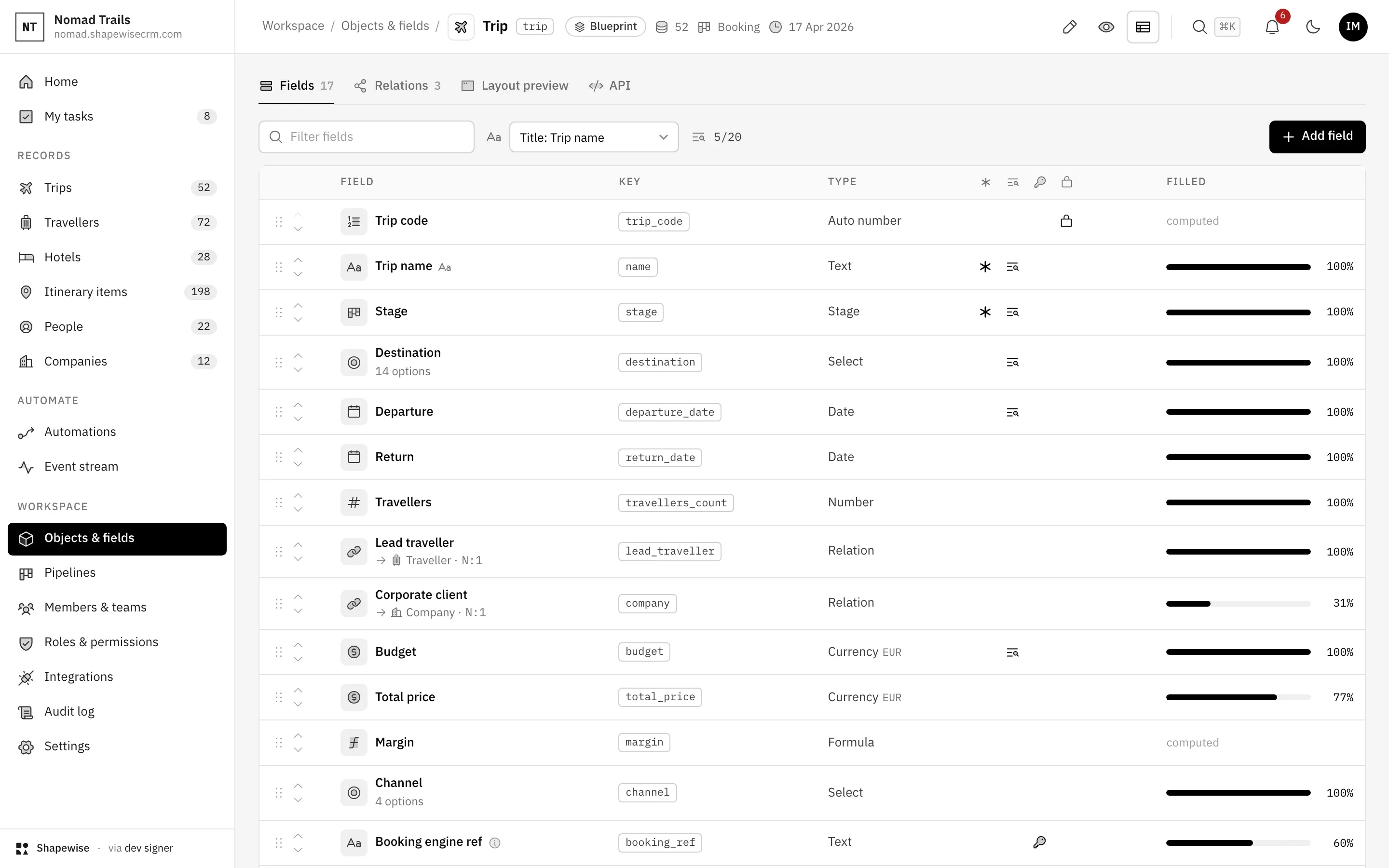Viewport: 1389px width, 868px height.
Task: Click the Trip object airplane icon
Action: coord(460,27)
